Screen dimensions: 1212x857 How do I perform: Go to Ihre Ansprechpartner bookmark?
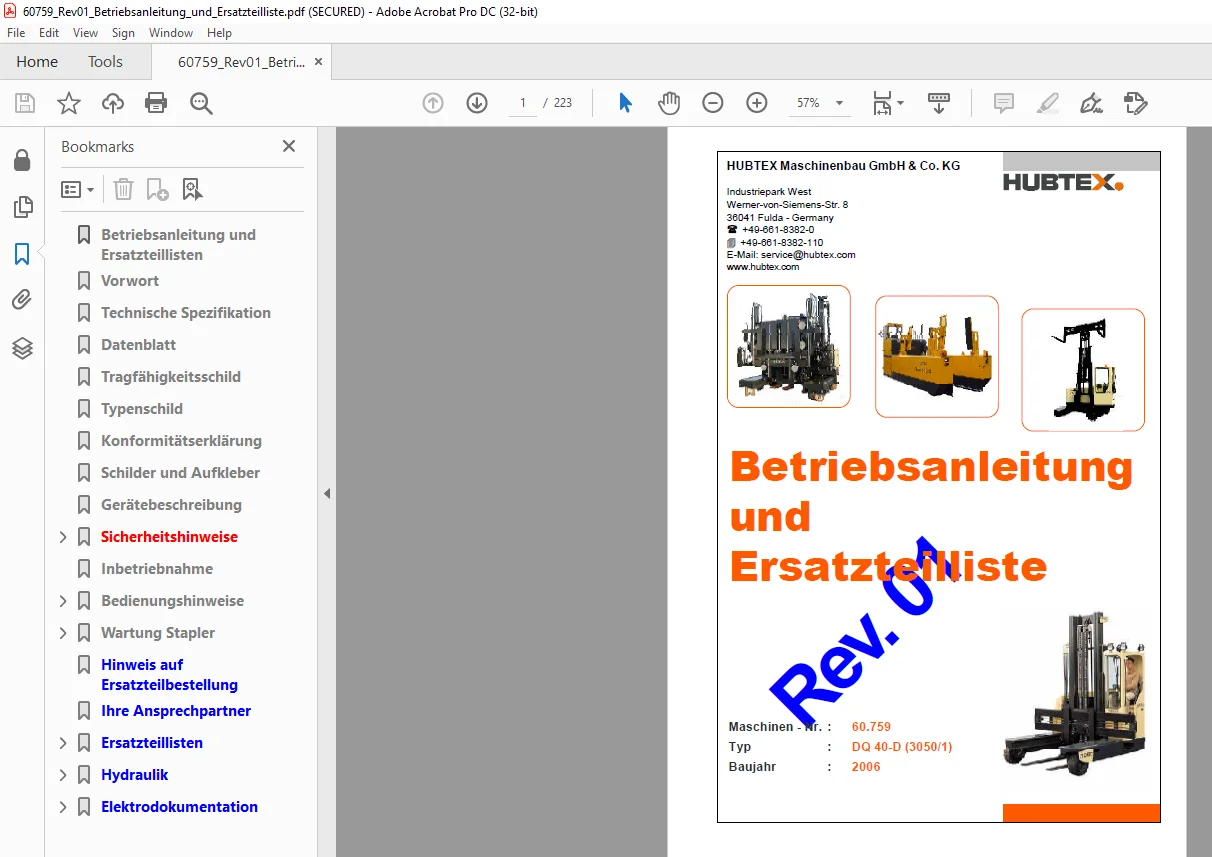(x=176, y=711)
